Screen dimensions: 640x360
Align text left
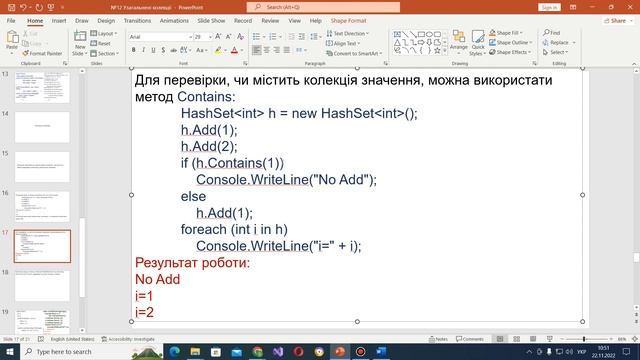point(256,50)
